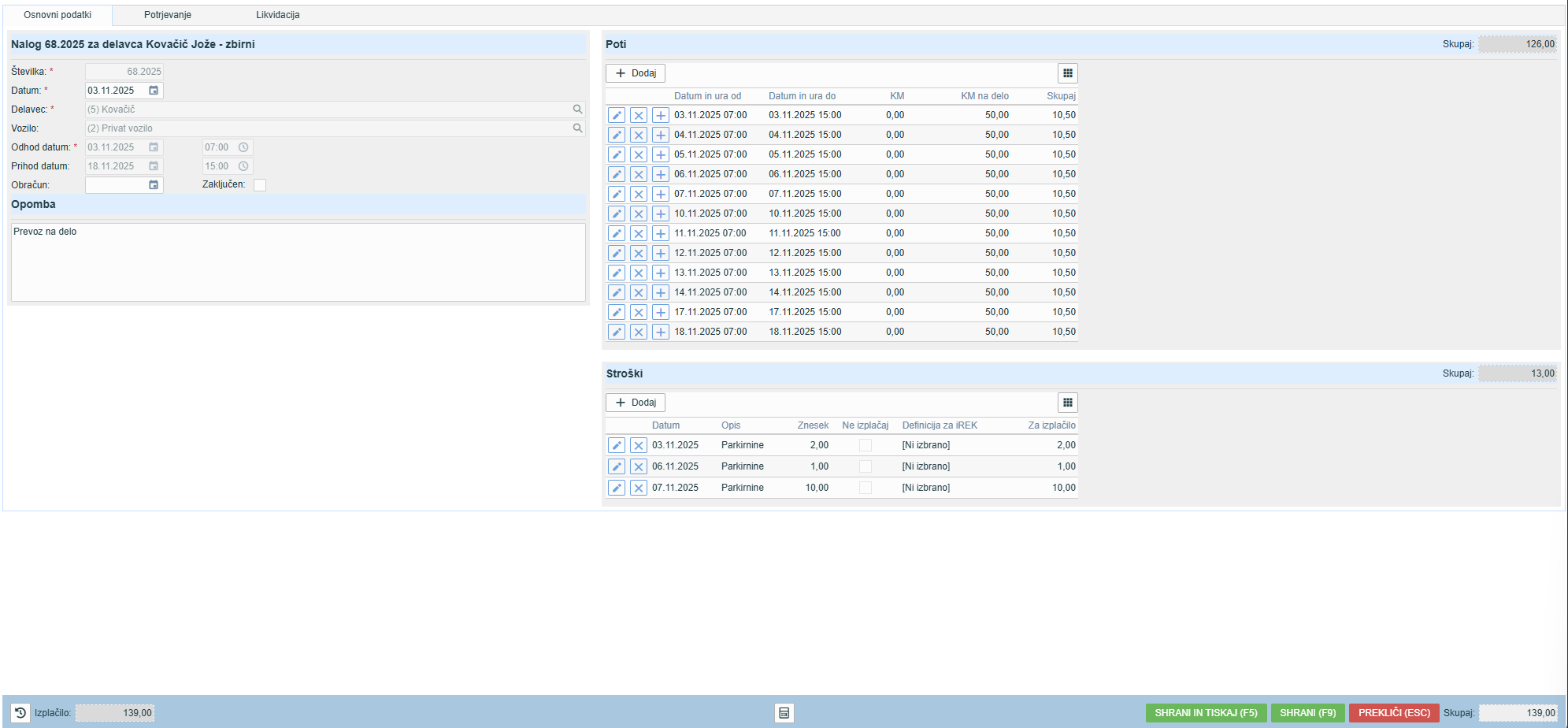Screen dimensions: 1568x728
Task: Click the history icon beside Izplačilo
Action: [20, 713]
